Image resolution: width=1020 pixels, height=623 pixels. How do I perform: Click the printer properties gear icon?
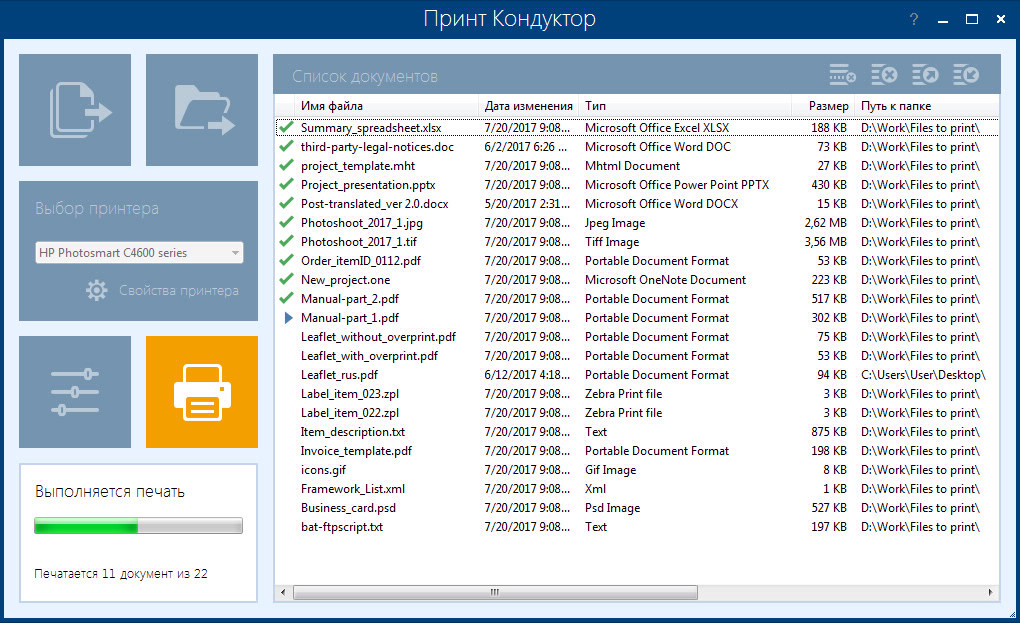[96, 290]
